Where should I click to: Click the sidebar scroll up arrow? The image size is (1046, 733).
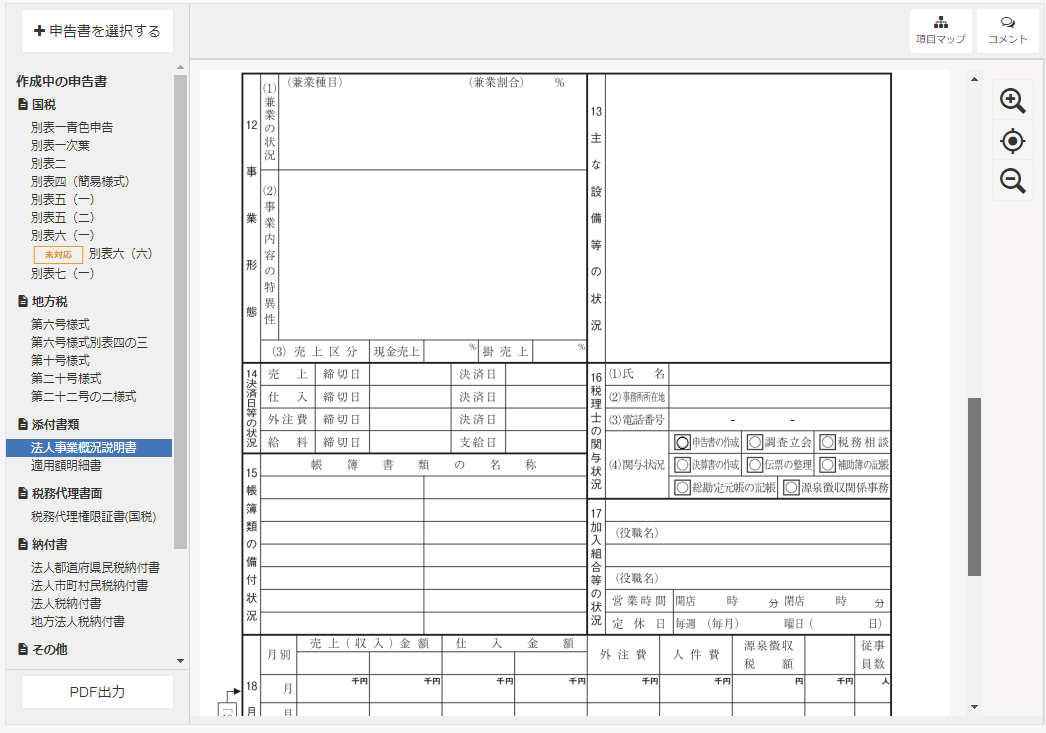[x=180, y=67]
